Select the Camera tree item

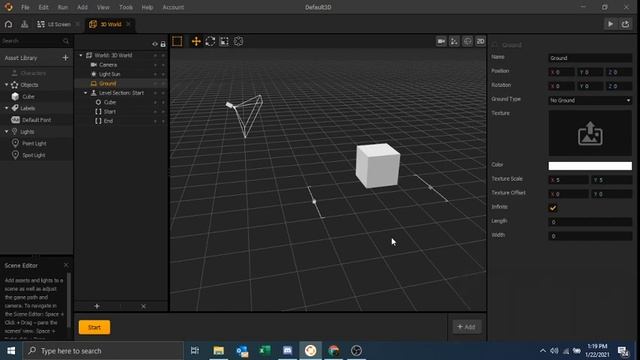pos(108,65)
